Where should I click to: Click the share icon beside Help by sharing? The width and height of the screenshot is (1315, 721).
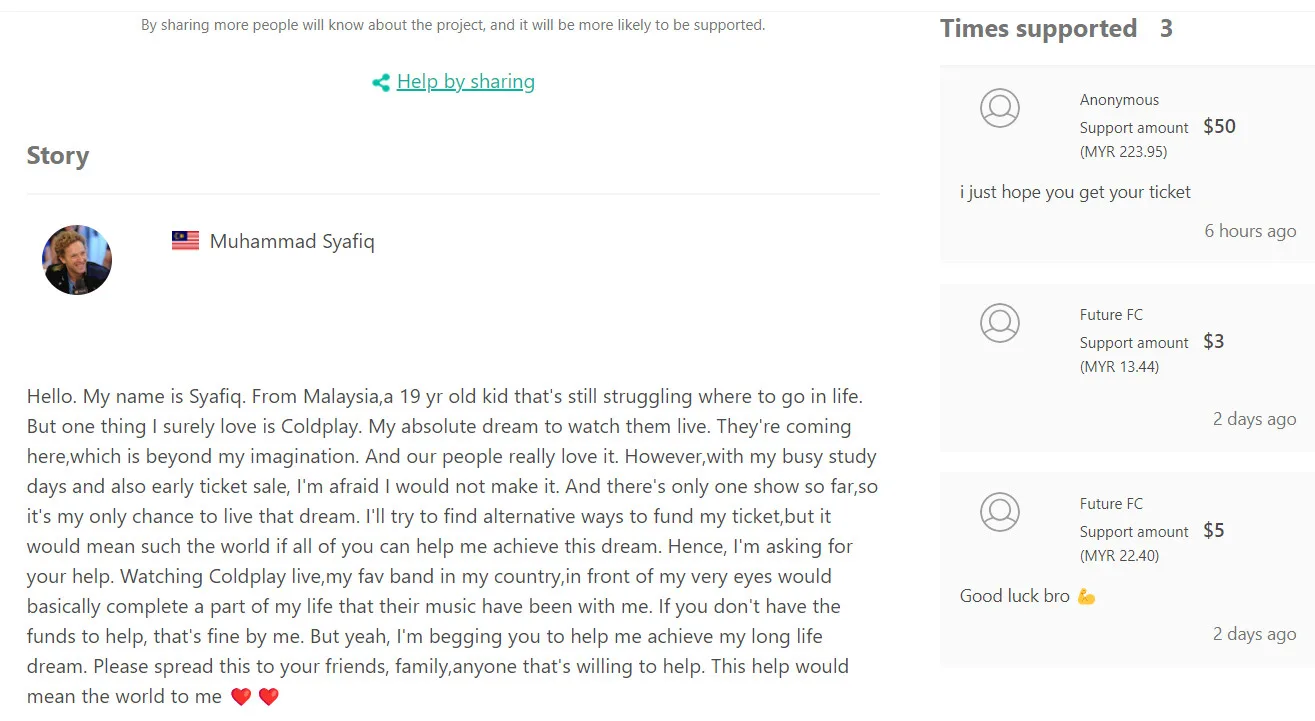coord(381,83)
